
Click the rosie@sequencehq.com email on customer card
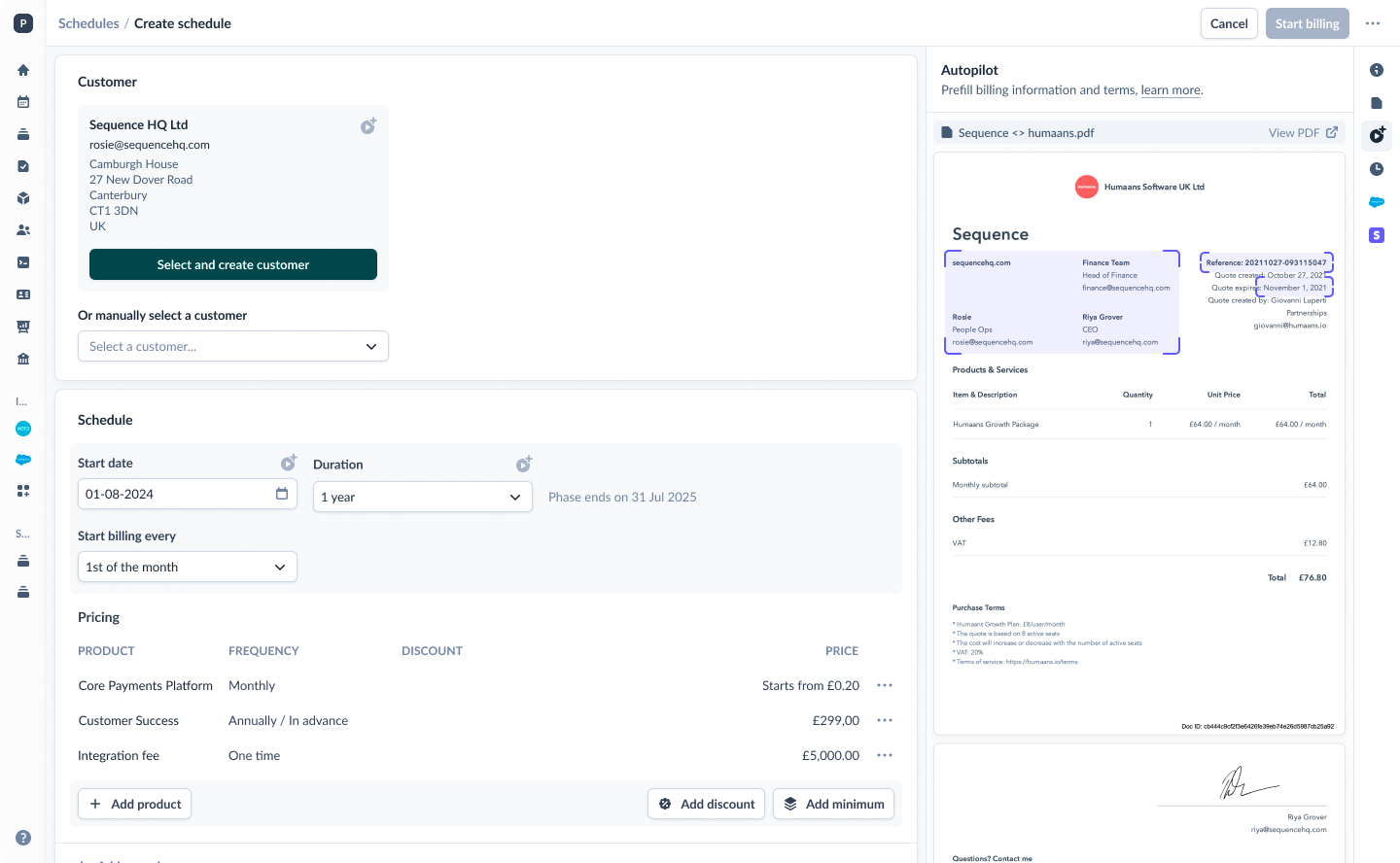[x=150, y=145]
